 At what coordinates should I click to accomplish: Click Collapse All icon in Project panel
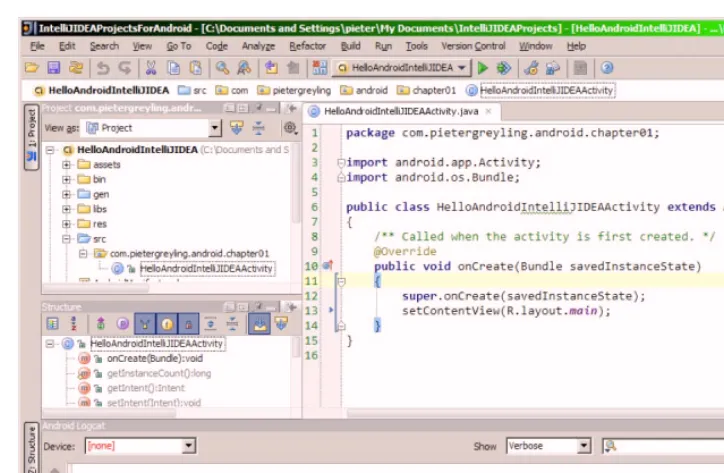(x=259, y=128)
